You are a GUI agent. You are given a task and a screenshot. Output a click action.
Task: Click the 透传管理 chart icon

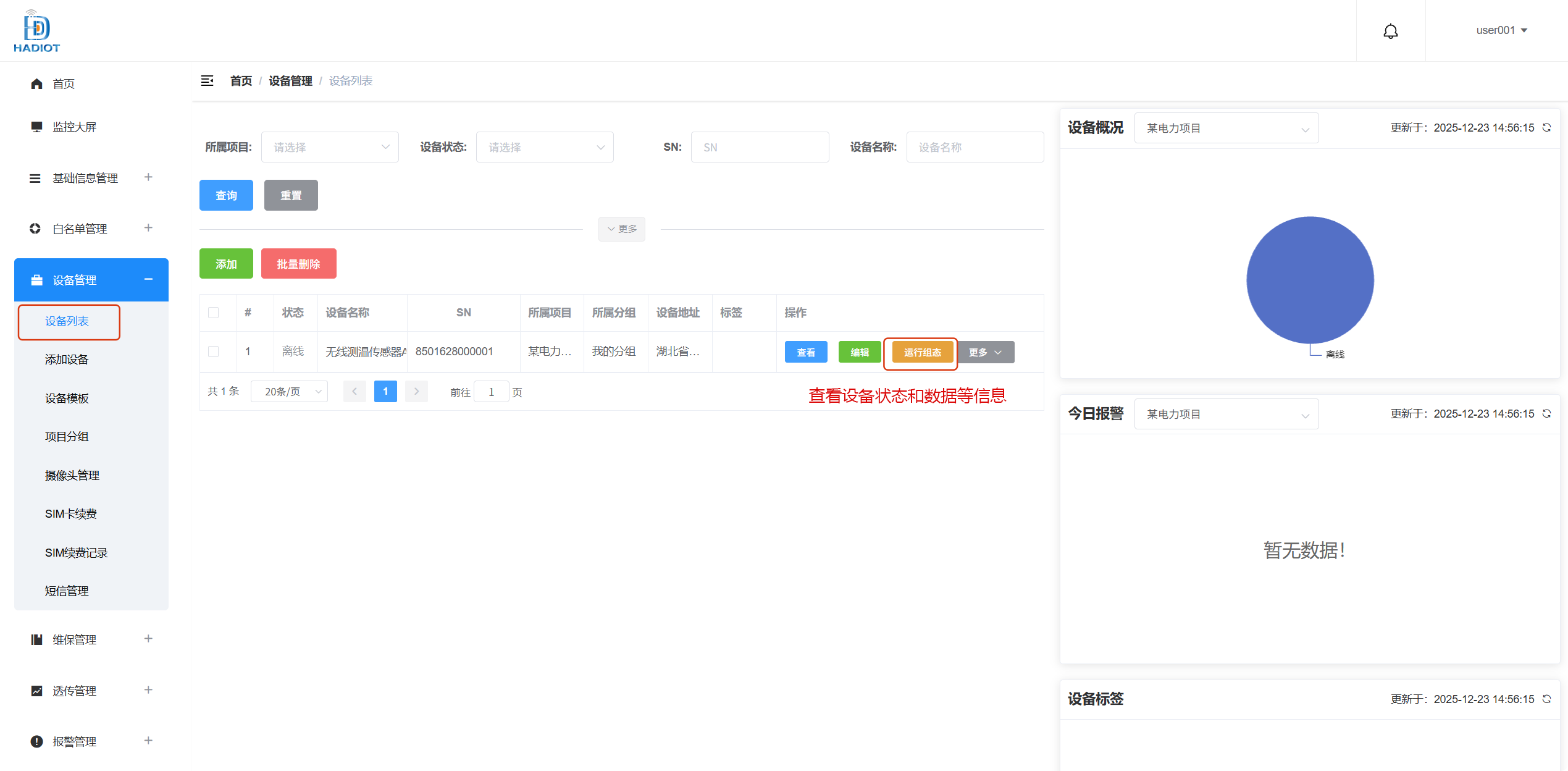[x=36, y=691]
